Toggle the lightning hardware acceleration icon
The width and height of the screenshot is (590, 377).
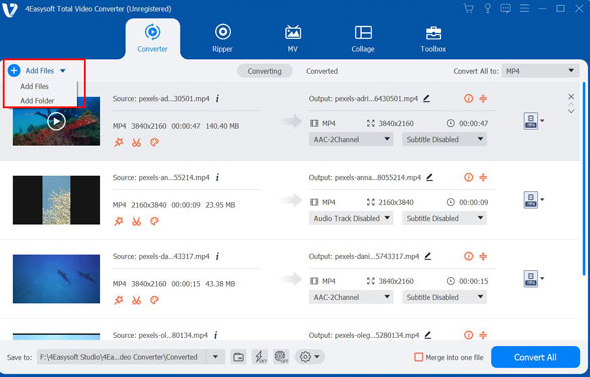(x=260, y=357)
